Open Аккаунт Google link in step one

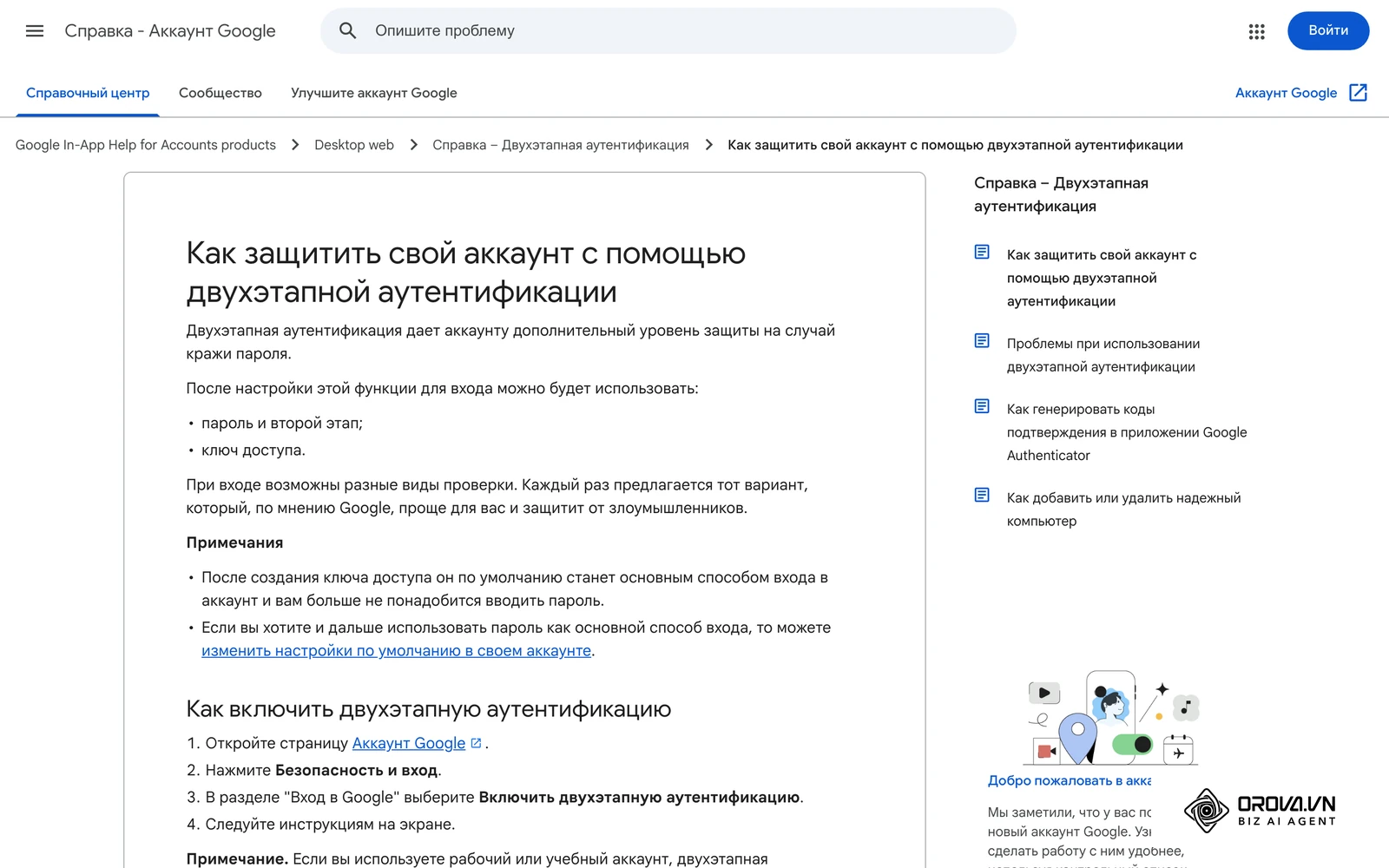409,743
